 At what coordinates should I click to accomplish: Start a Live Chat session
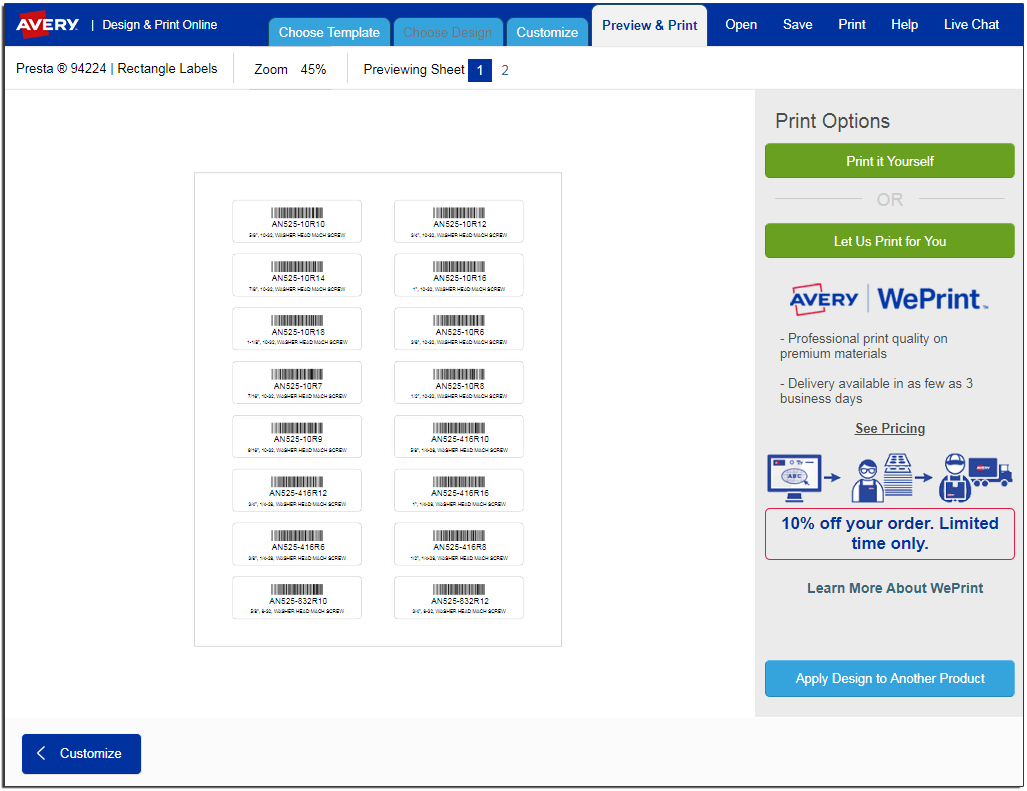coord(971,25)
